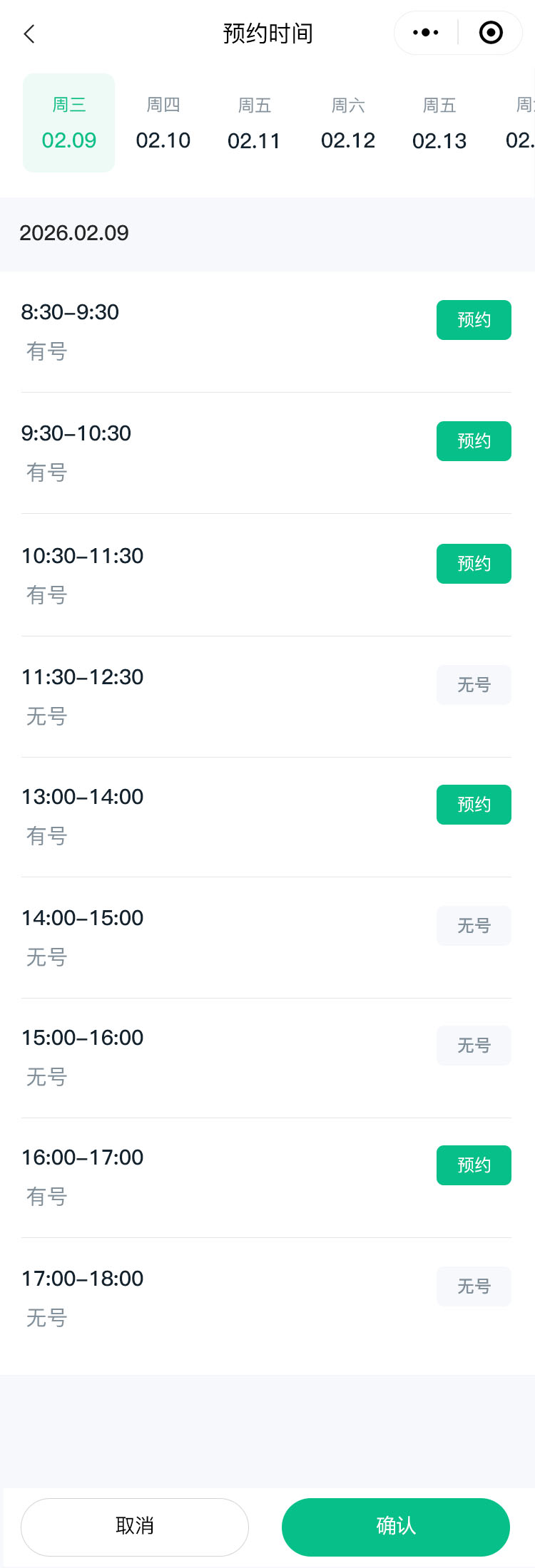Image resolution: width=535 pixels, height=1568 pixels.
Task: Select the Wednesday 02.09 date tab
Action: click(x=69, y=123)
